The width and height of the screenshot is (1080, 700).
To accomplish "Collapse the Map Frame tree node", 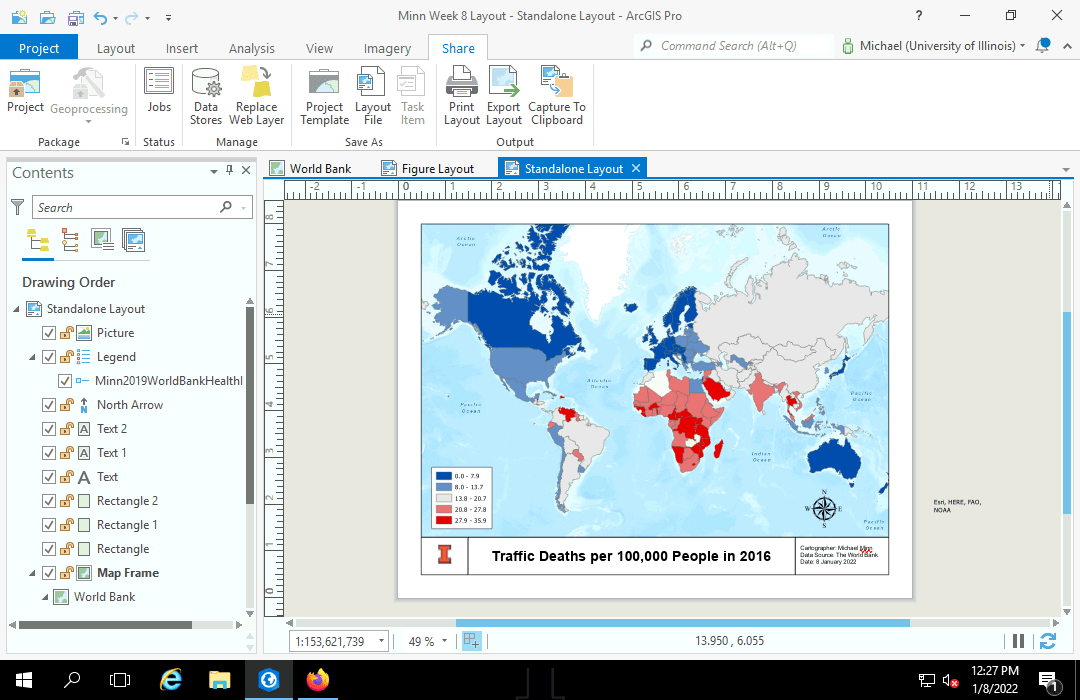I will [32, 573].
